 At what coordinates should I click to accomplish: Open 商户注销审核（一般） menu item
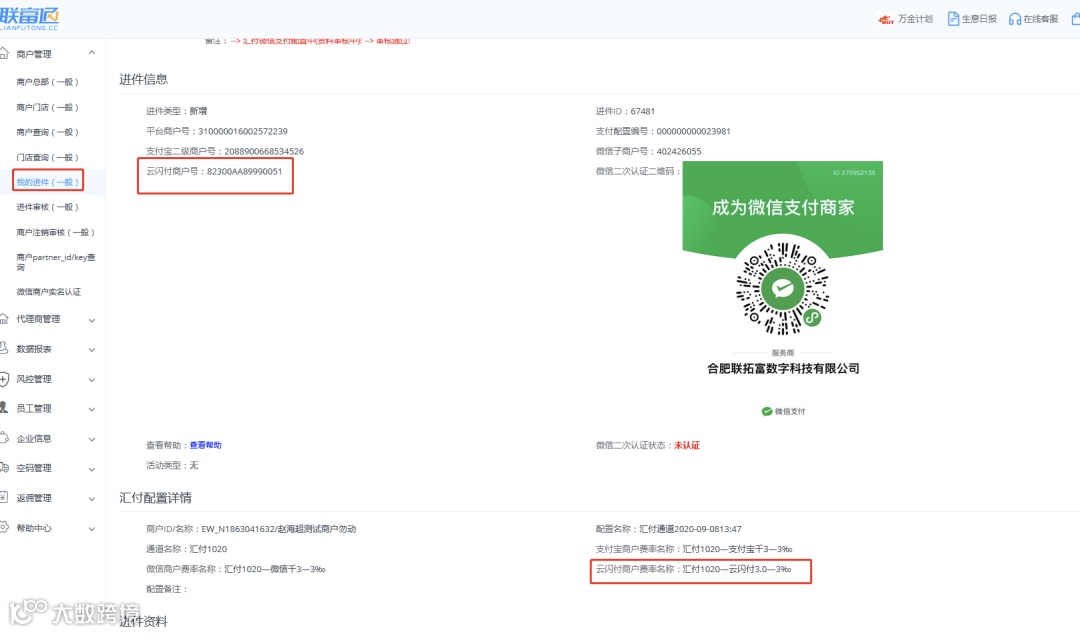[55, 232]
